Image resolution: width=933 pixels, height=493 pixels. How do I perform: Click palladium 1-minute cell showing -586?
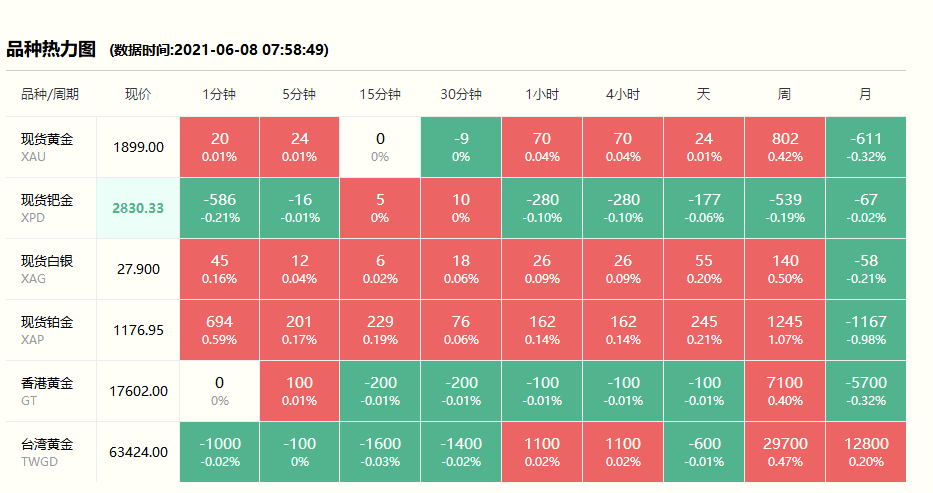pos(219,208)
